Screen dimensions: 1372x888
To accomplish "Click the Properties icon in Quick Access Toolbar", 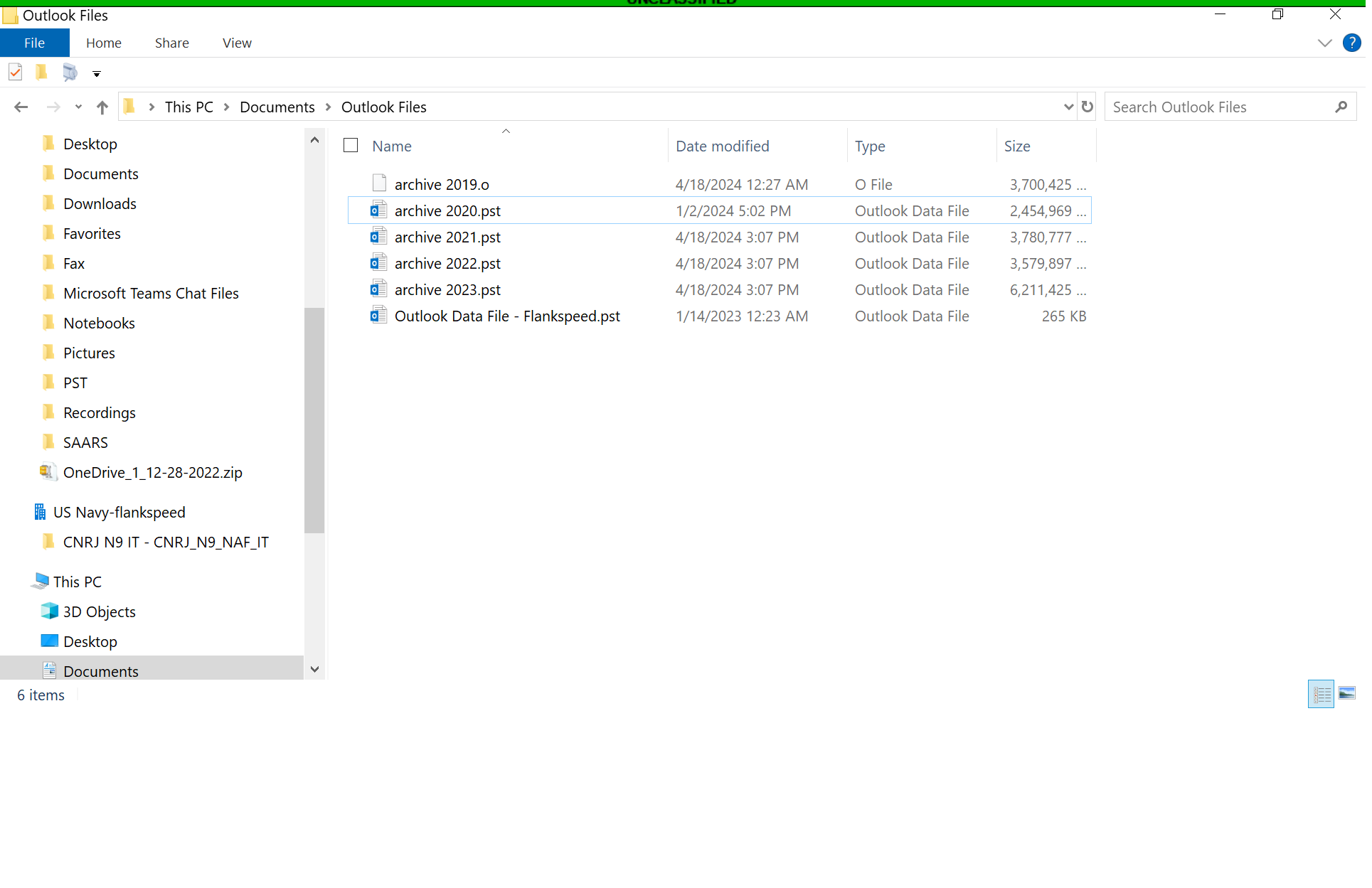I will click(16, 73).
